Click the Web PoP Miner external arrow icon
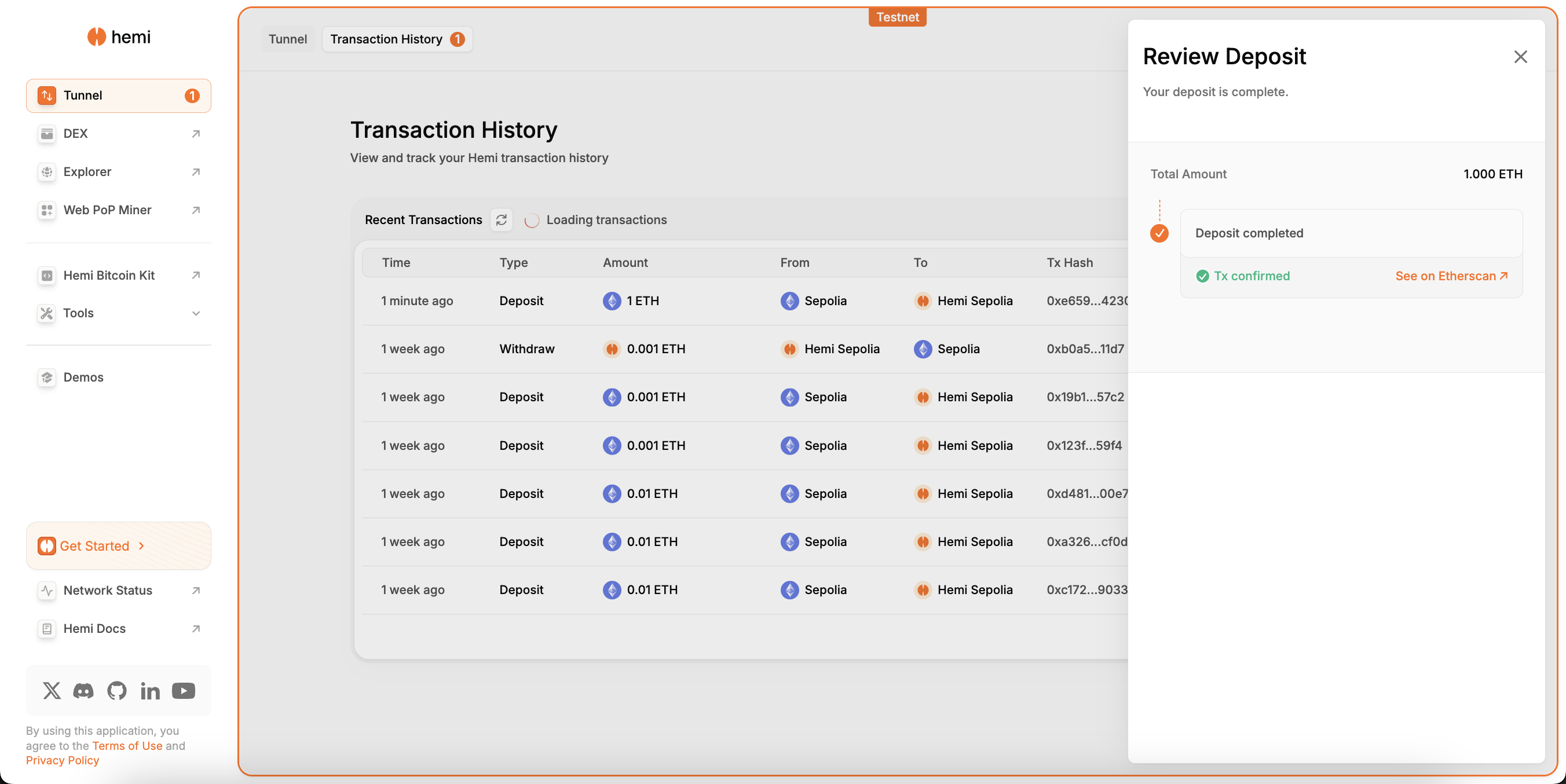Image resolution: width=1566 pixels, height=784 pixels. click(x=196, y=210)
